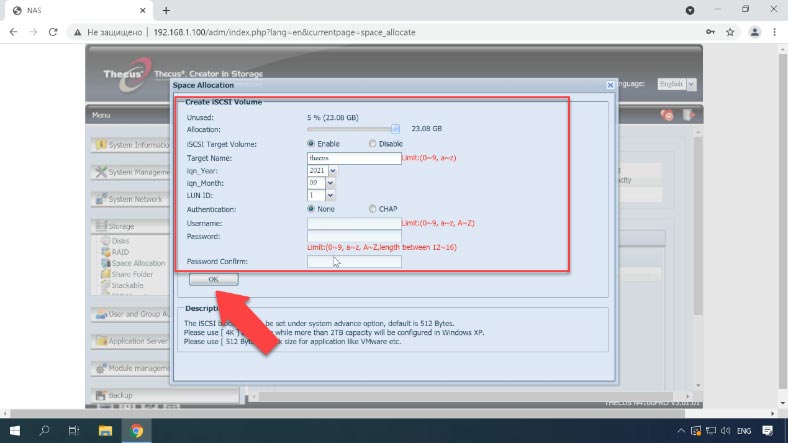Select the Disable iSCSI Target Volume radio

coord(372,144)
